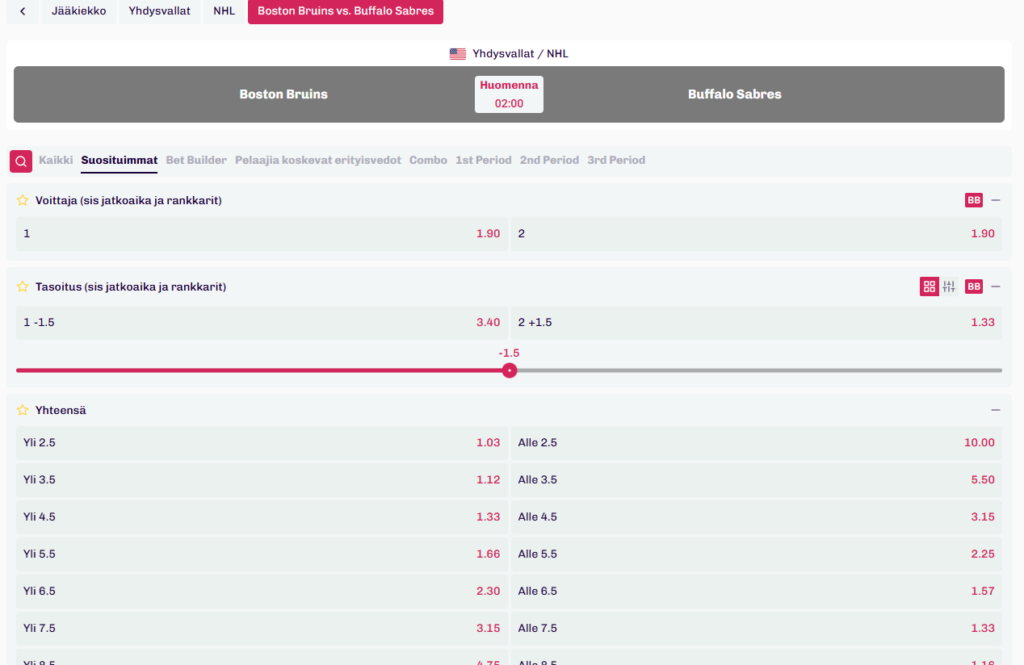Collapse the Tasoitus section
The height and width of the screenshot is (665, 1024).
coord(995,287)
